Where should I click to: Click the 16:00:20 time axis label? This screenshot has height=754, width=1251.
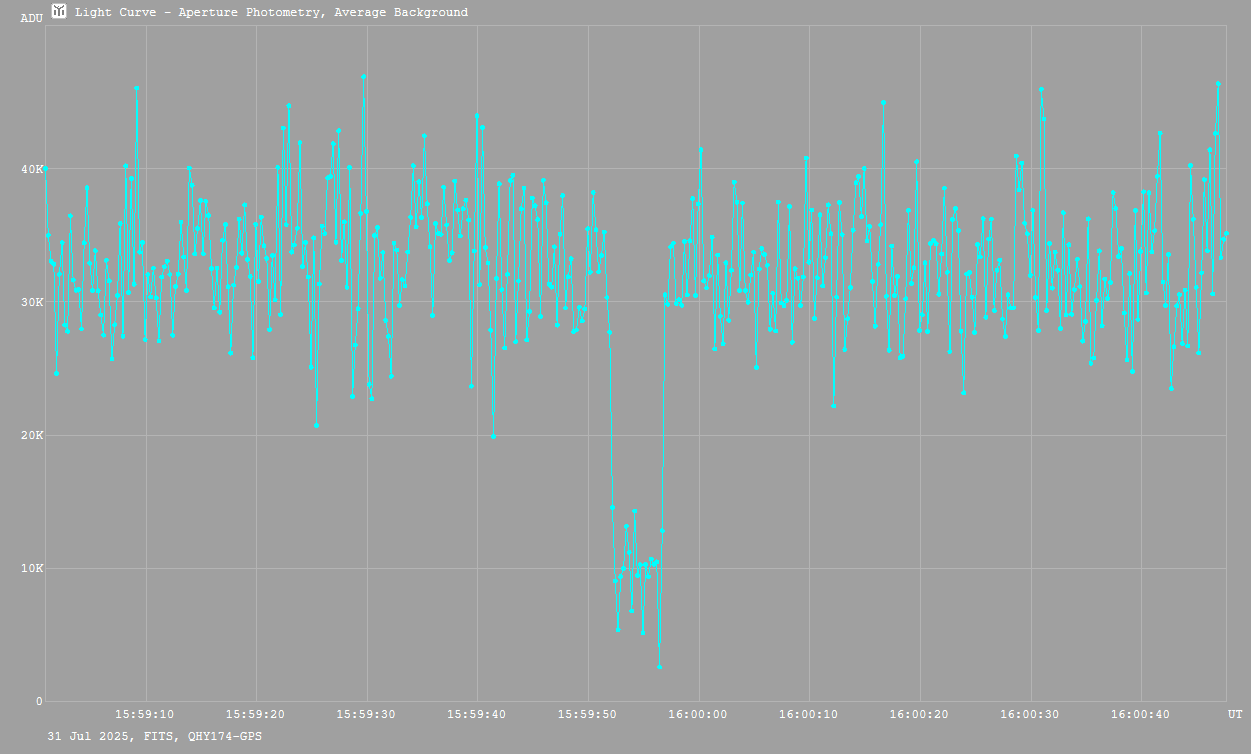pyautogui.click(x=919, y=714)
